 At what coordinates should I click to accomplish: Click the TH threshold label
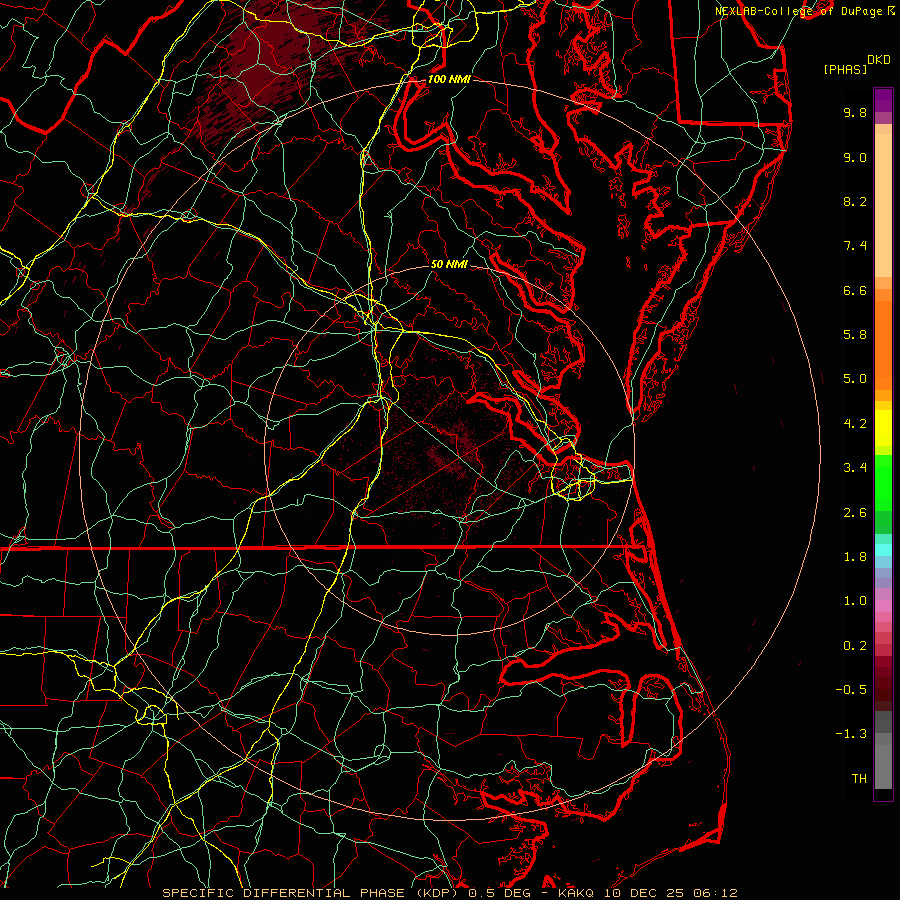(859, 779)
